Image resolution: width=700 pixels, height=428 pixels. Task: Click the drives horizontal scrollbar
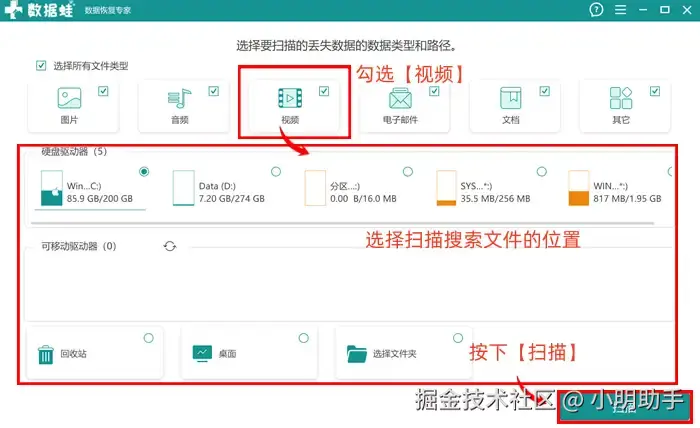point(342,222)
